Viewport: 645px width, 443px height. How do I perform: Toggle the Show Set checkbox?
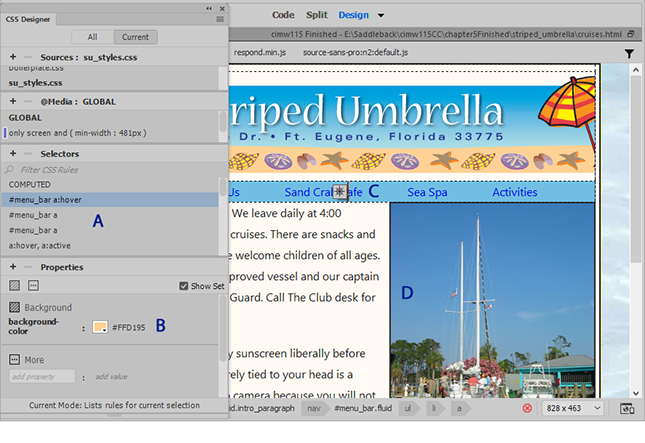tap(183, 286)
